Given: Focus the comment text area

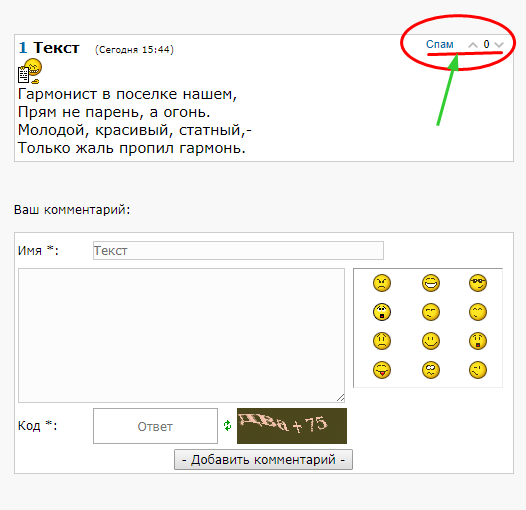Looking at the screenshot, I should click(x=181, y=335).
